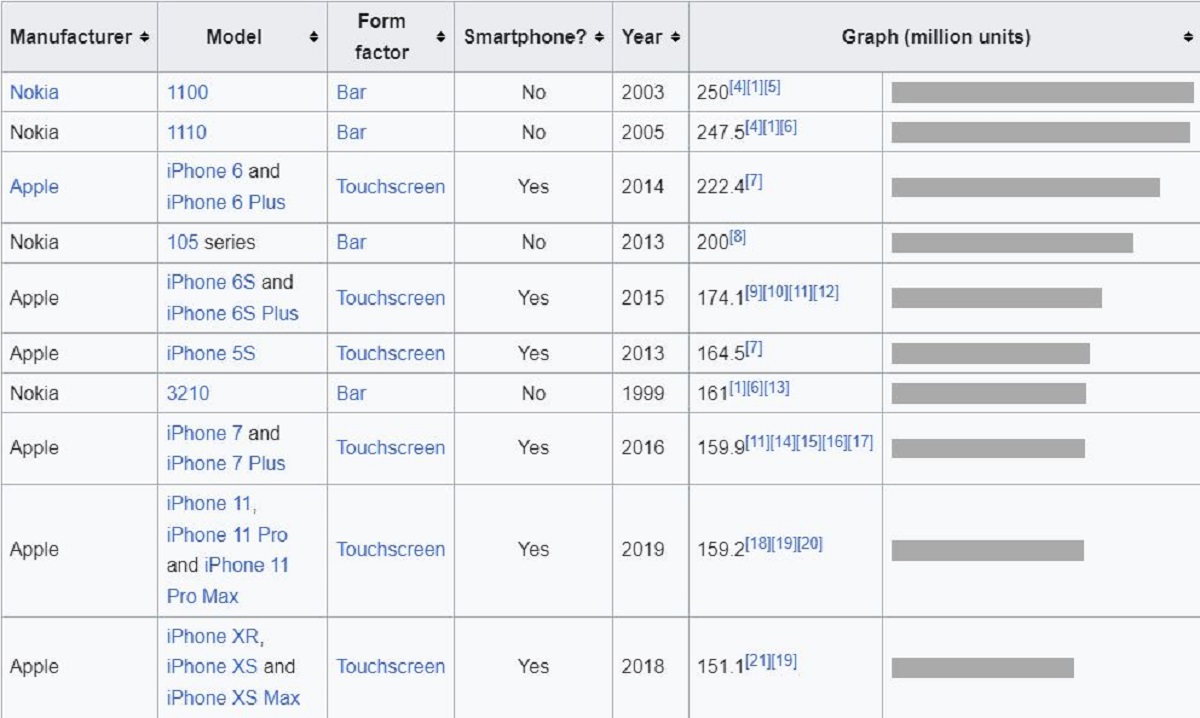Click the Touchscreen link in iPhone 5S row
This screenshot has width=1200, height=718.
390,353
